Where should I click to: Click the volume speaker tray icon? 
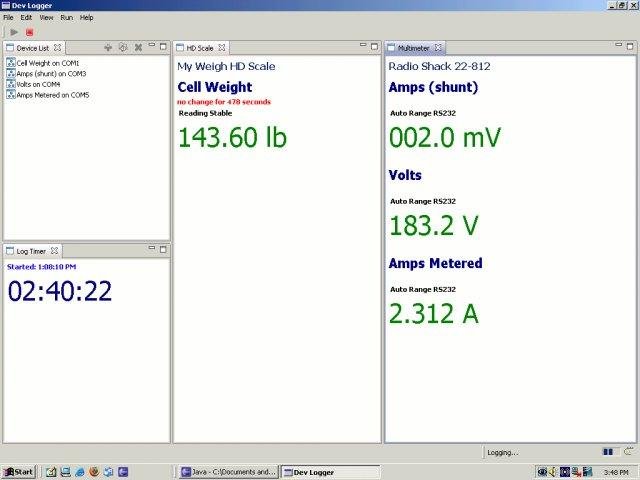coord(553,472)
